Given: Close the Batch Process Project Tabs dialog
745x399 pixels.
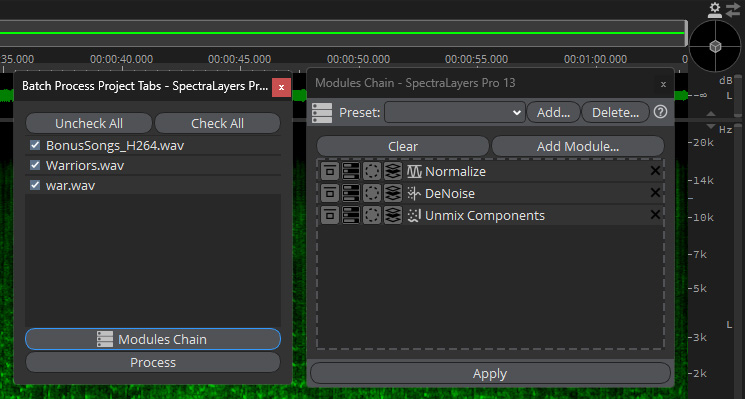Looking at the screenshot, I should tap(281, 87).
